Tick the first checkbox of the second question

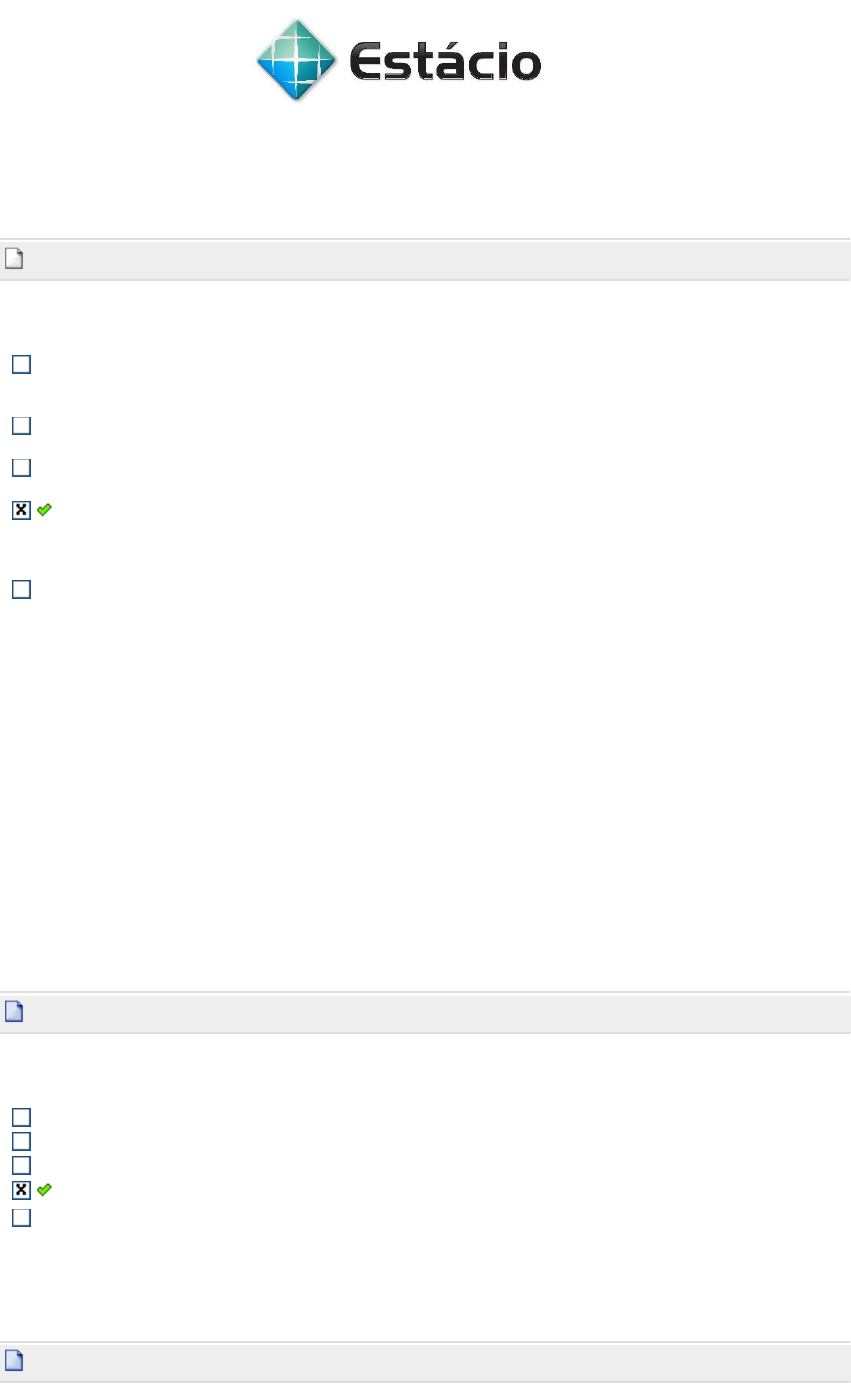click(21, 1117)
